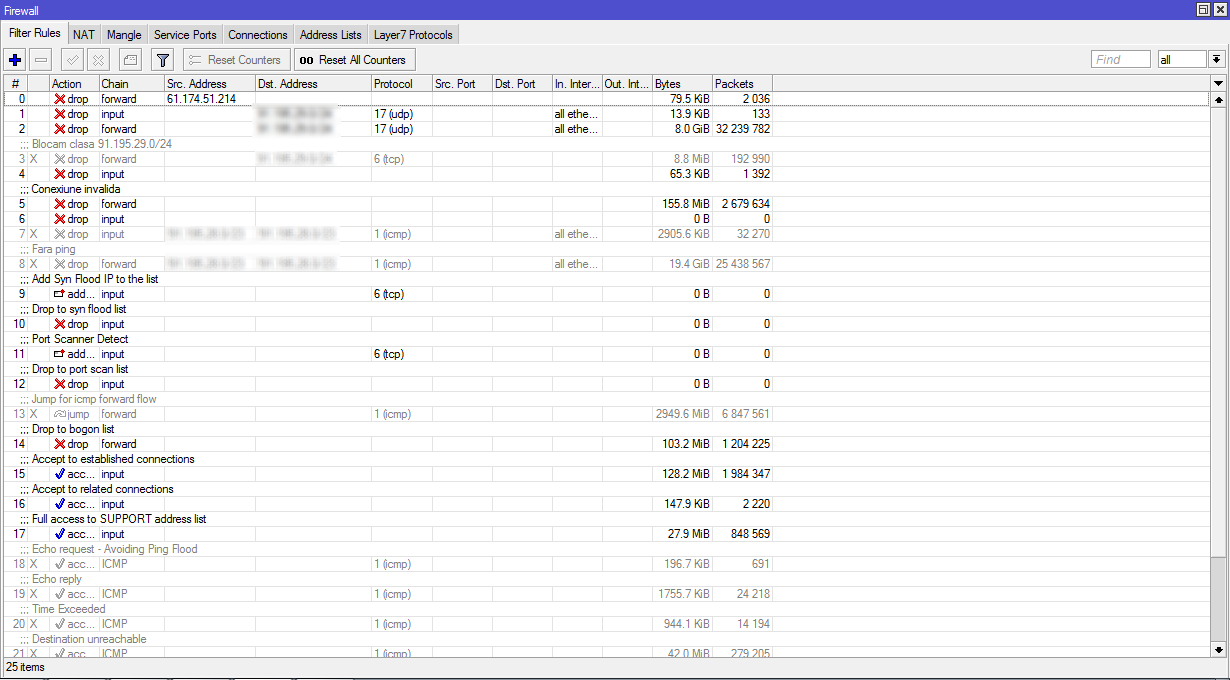Select the 'Drop to bogon list' comment row
Viewport: 1230px width, 680px height.
(605, 429)
